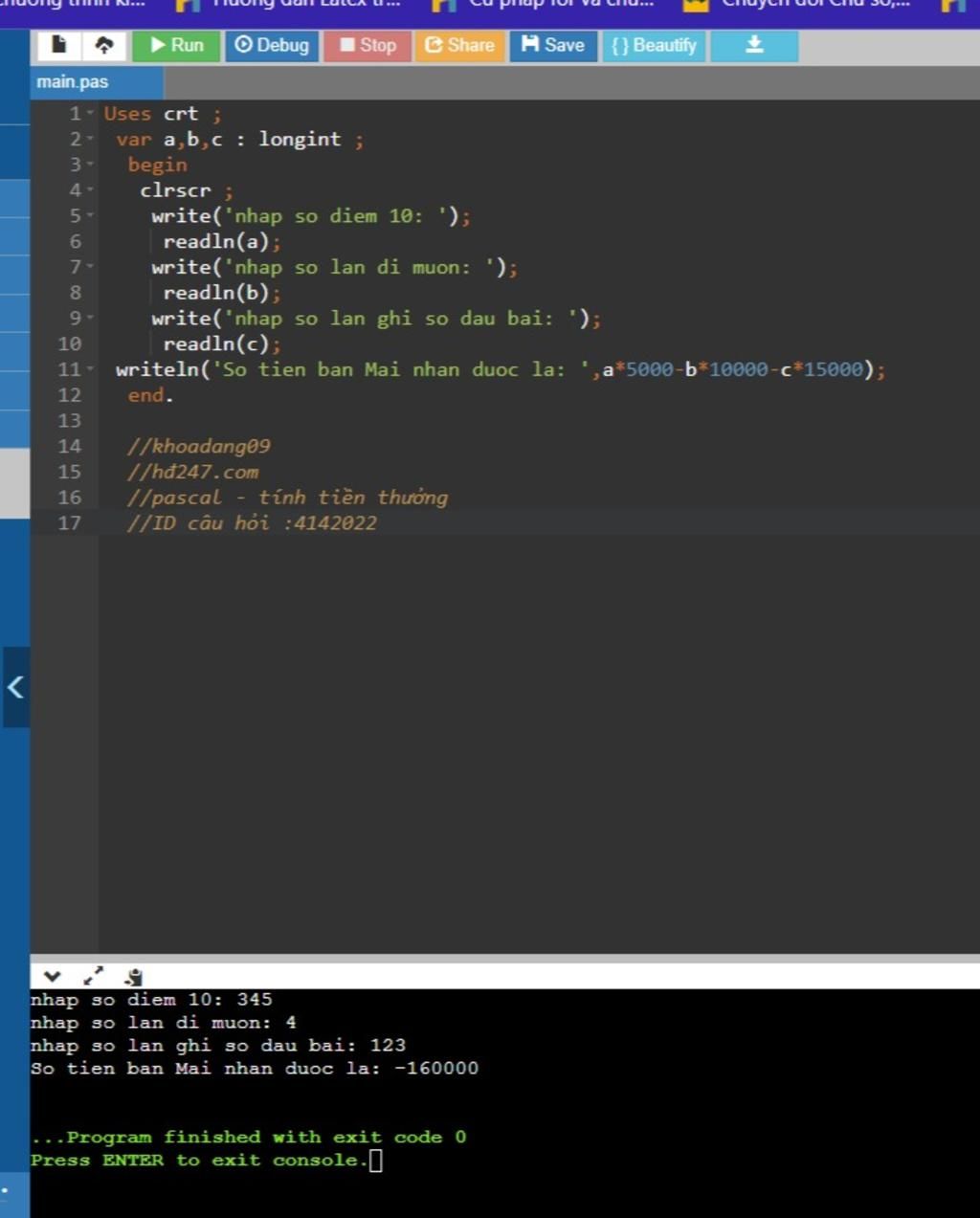Viewport: 980px width, 1218px height.
Task: Click the 'var a,b,c : longint' line
Action: coord(239,140)
